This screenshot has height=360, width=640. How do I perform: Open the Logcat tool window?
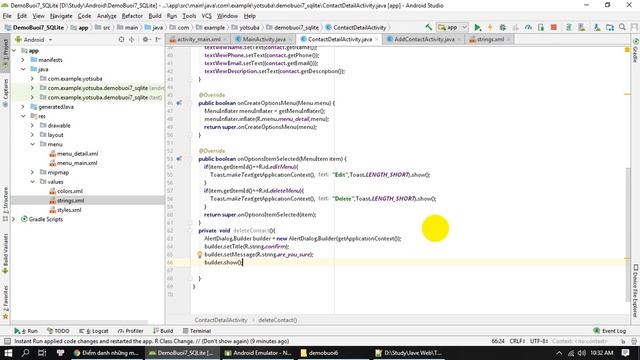[94, 331]
